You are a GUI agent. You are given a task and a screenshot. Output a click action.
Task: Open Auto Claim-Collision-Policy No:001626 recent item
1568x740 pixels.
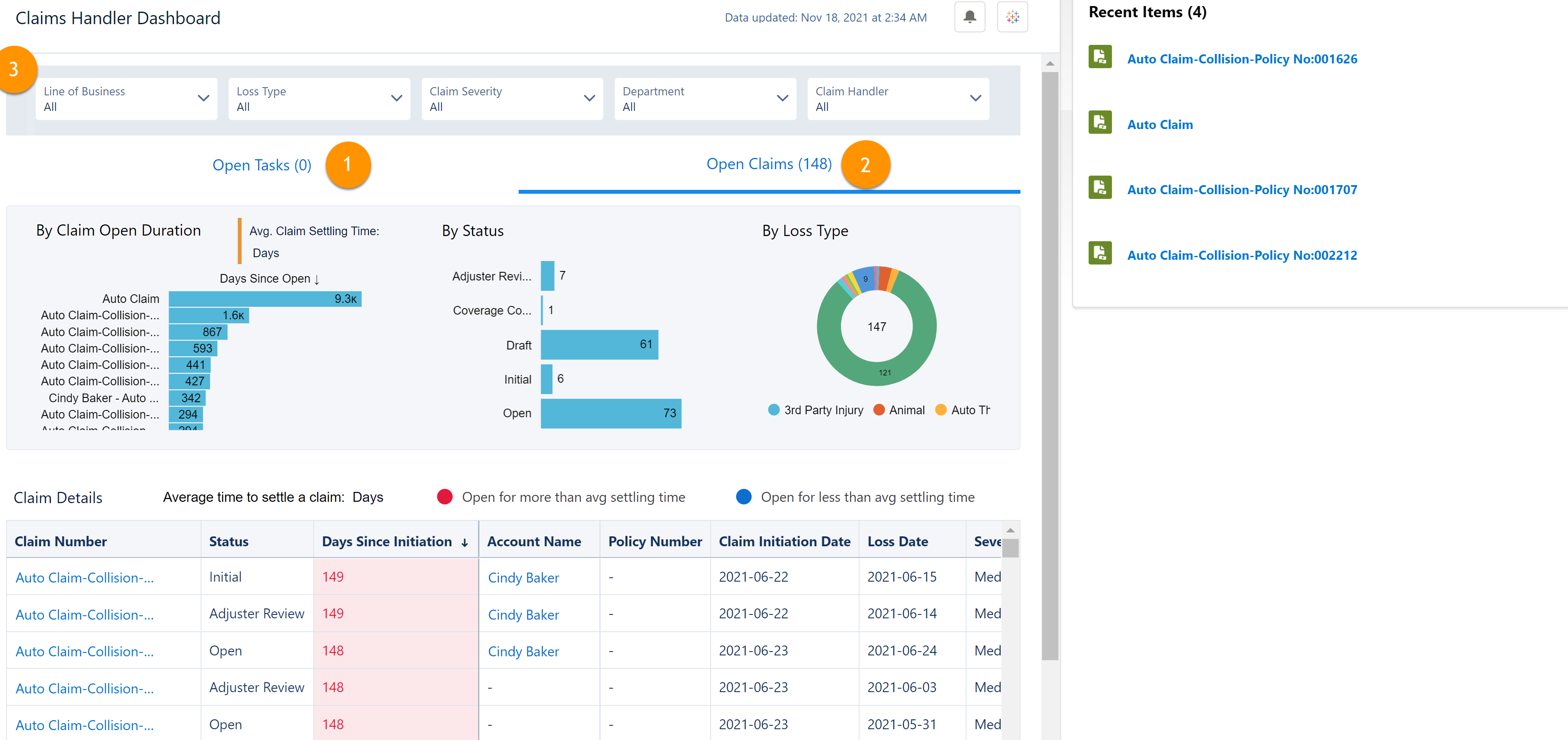[x=1242, y=59]
